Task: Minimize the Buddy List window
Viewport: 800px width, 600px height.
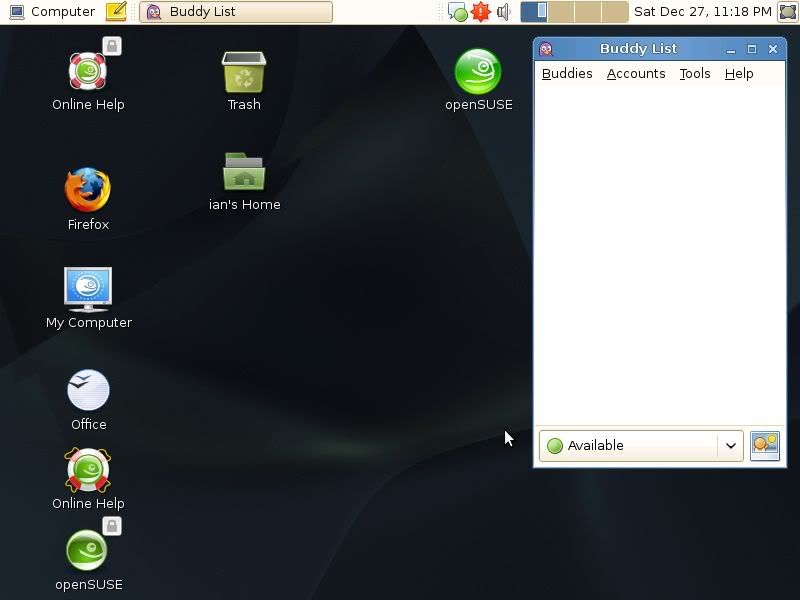Action: click(731, 49)
